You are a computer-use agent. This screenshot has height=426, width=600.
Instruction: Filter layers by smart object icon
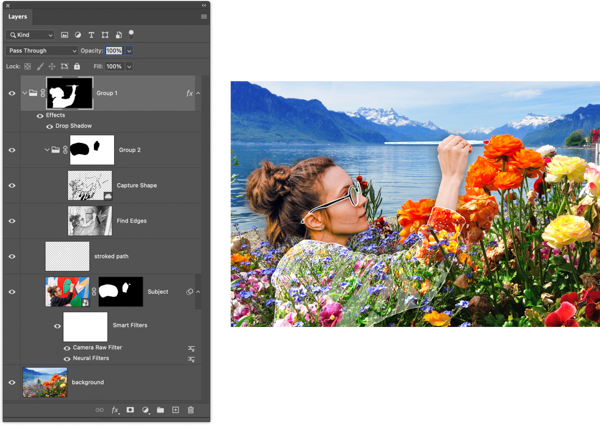(x=119, y=35)
